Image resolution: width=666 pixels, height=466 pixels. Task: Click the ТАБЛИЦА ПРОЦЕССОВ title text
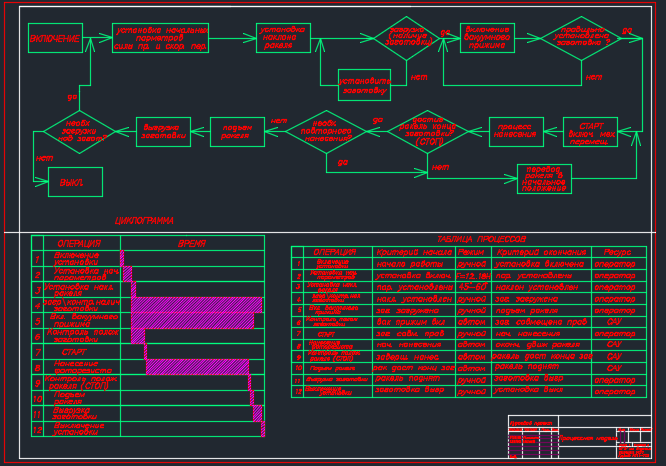pos(481,239)
